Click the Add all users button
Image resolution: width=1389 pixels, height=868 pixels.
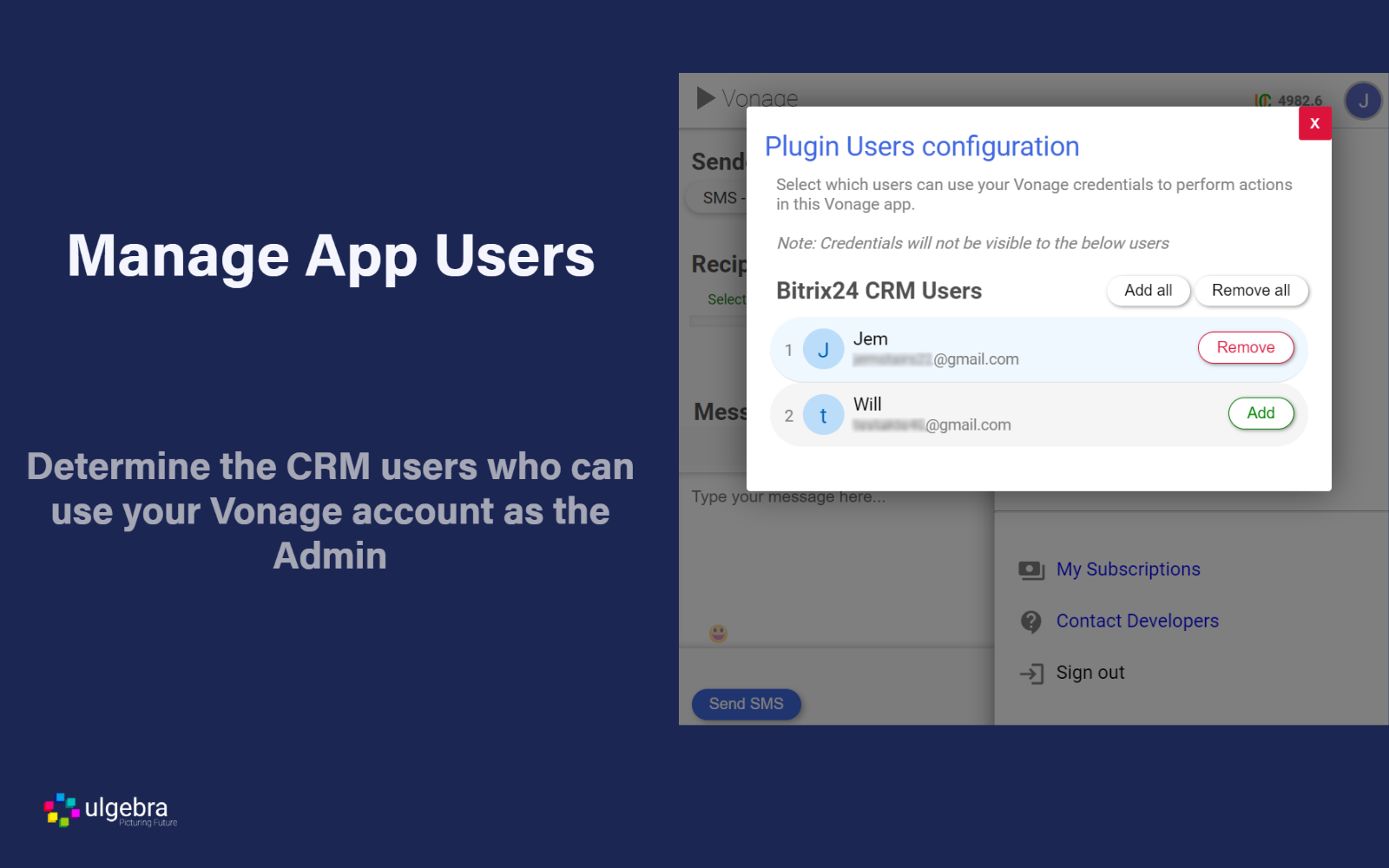coord(1148,291)
